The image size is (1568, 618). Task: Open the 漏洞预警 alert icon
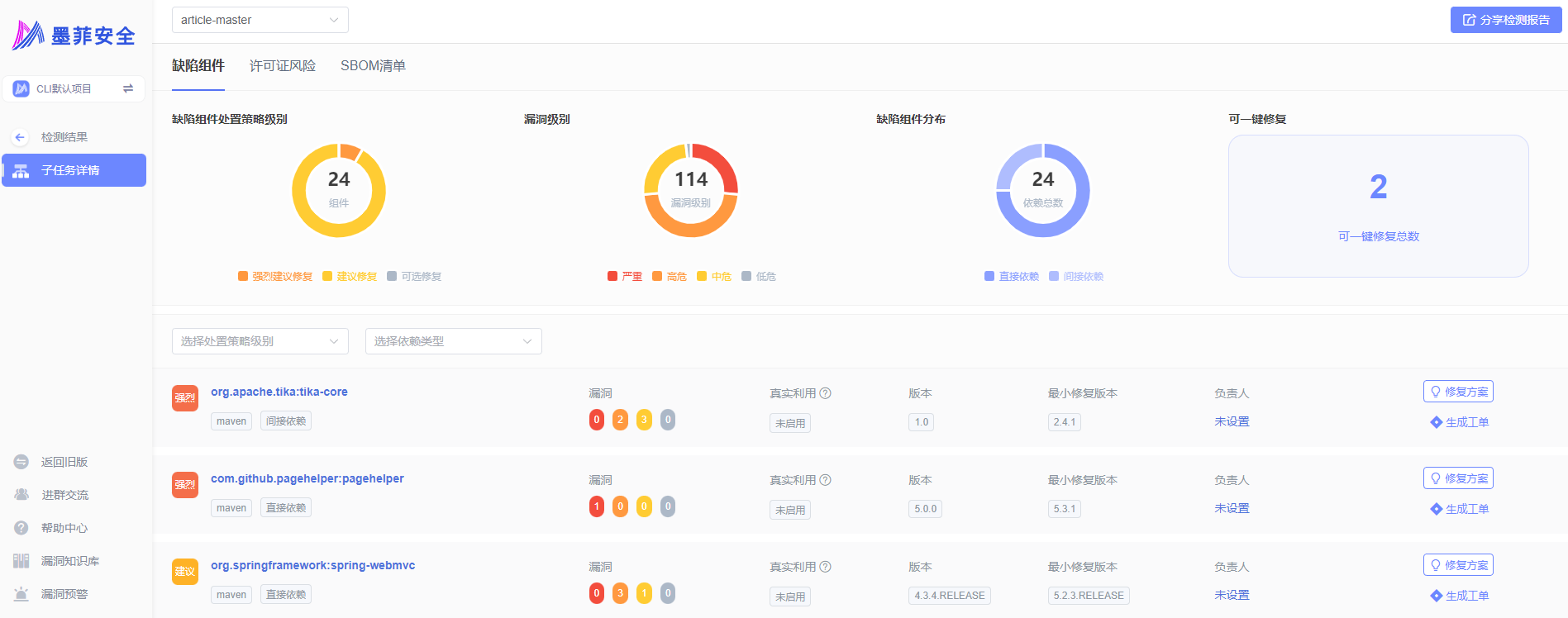tap(21, 594)
